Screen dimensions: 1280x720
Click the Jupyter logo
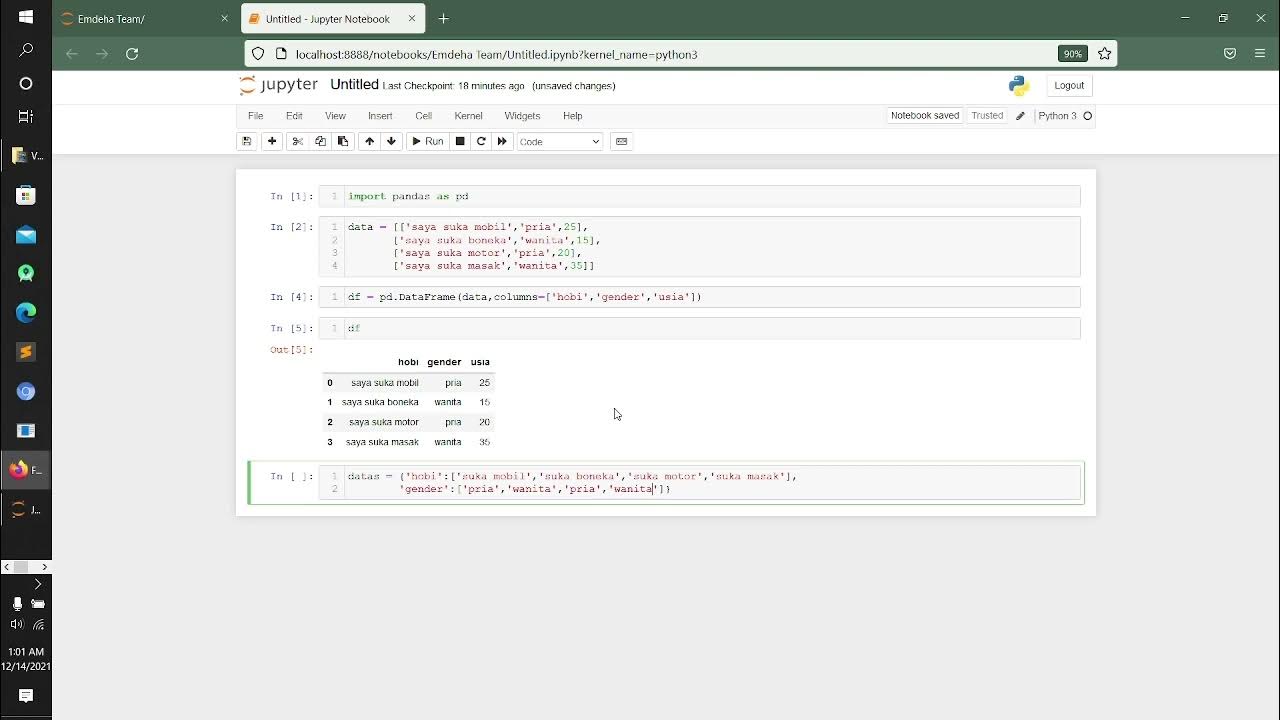[279, 85]
